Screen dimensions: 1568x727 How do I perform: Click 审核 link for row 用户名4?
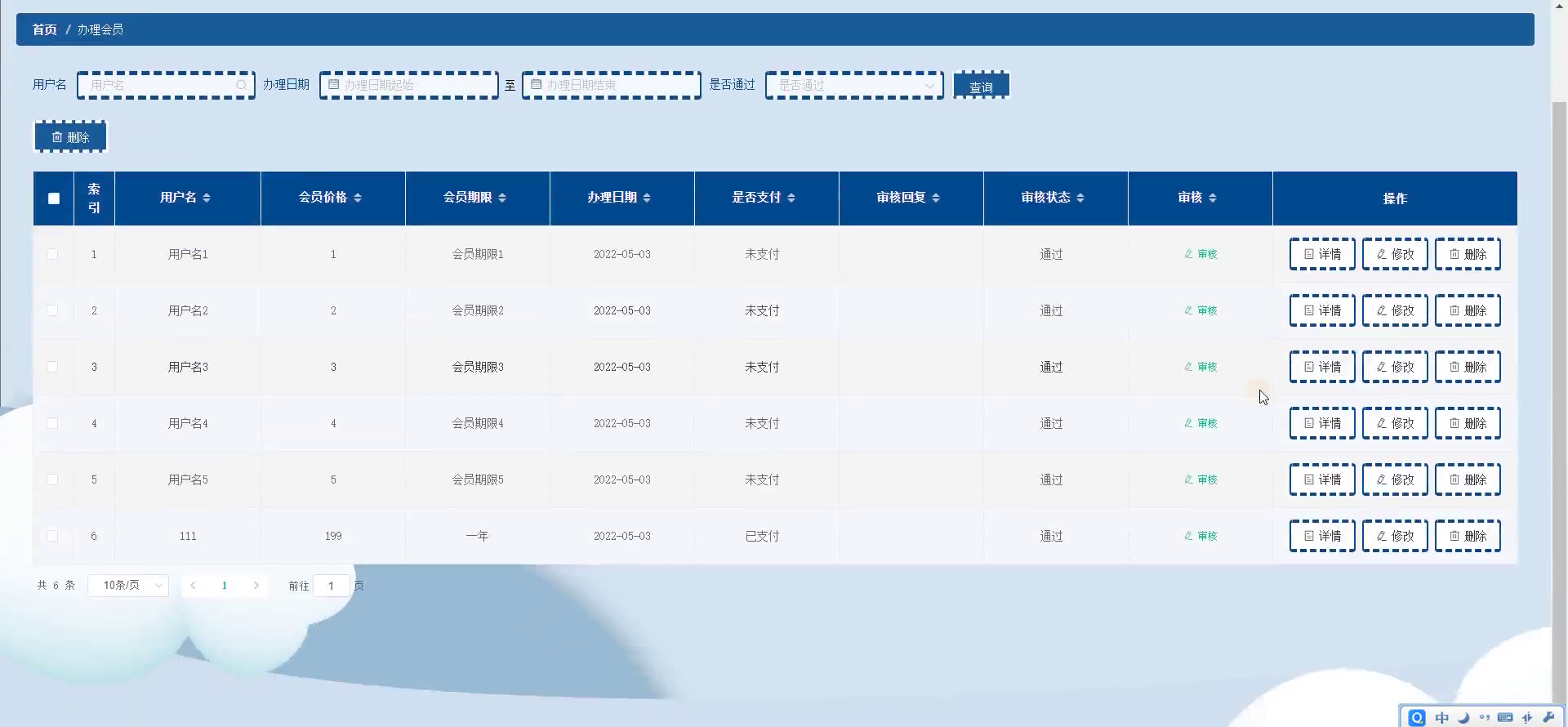point(1200,423)
